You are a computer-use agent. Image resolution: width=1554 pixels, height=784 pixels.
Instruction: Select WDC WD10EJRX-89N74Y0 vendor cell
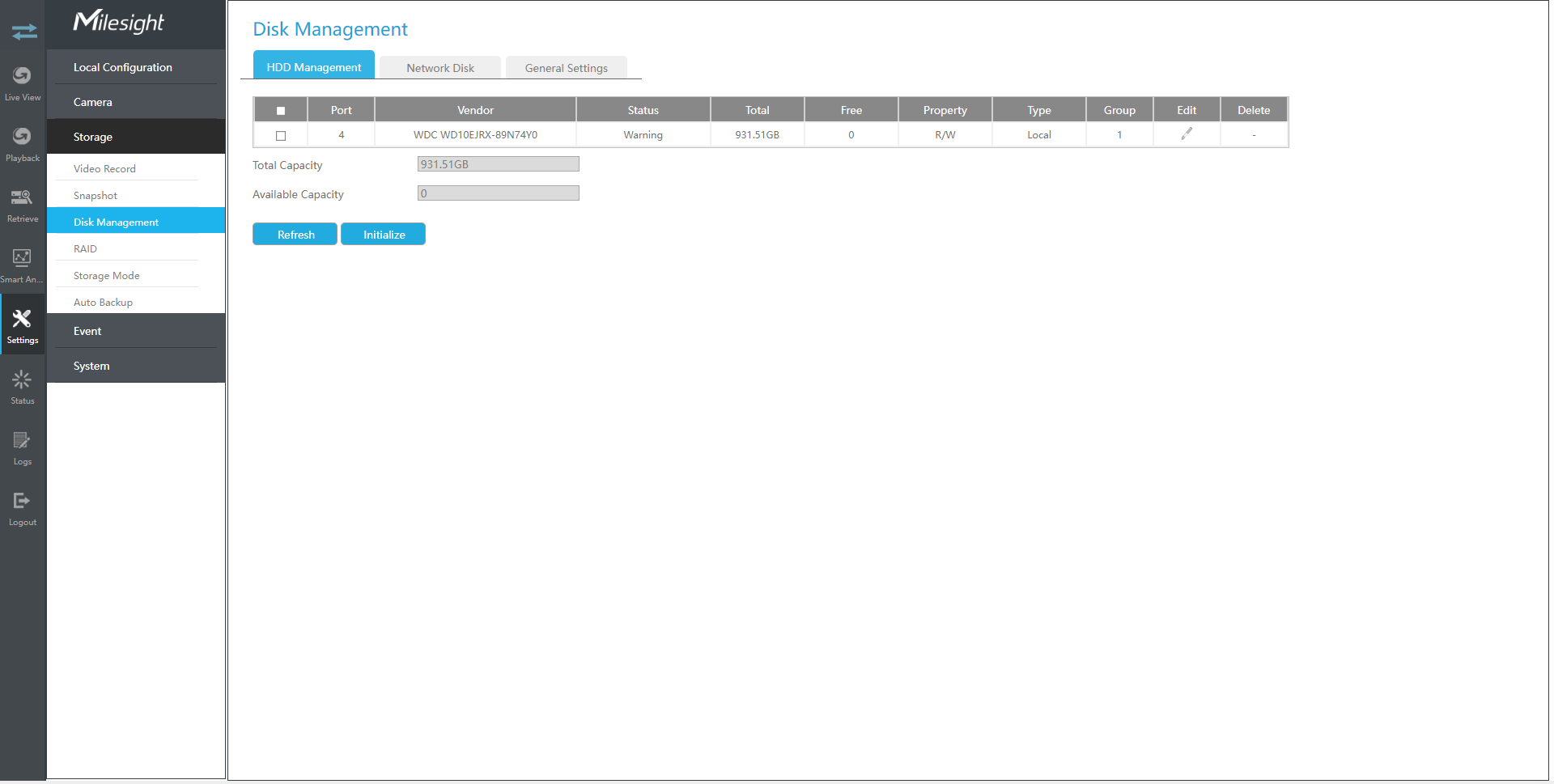coord(475,135)
